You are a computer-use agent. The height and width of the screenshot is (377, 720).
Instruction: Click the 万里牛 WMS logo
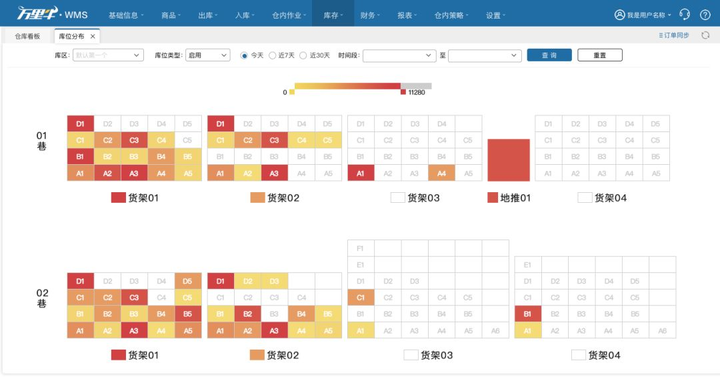[52, 14]
